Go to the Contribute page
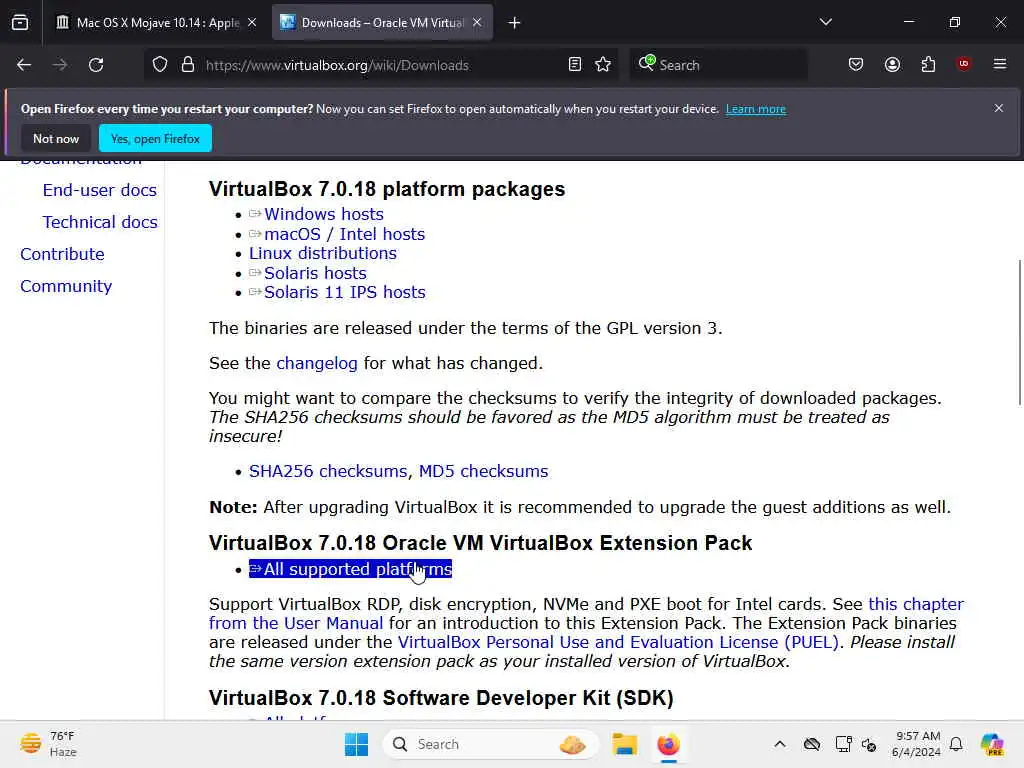This screenshot has height=768, width=1024. click(x=62, y=254)
